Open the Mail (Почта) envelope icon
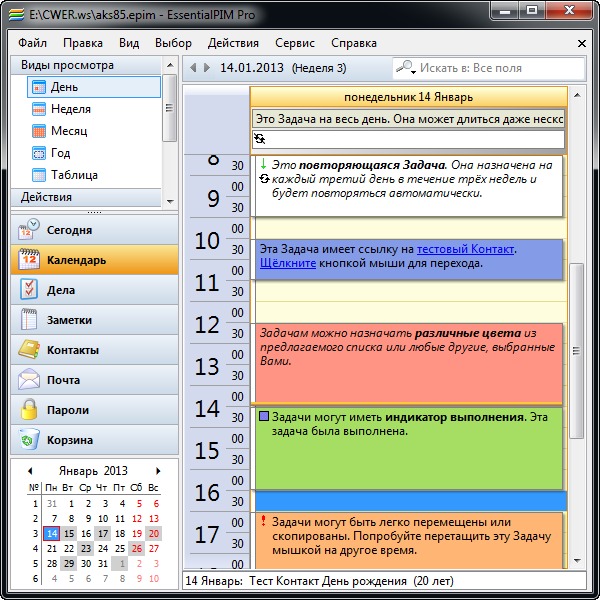Image resolution: width=600 pixels, height=600 pixels. tap(29, 380)
